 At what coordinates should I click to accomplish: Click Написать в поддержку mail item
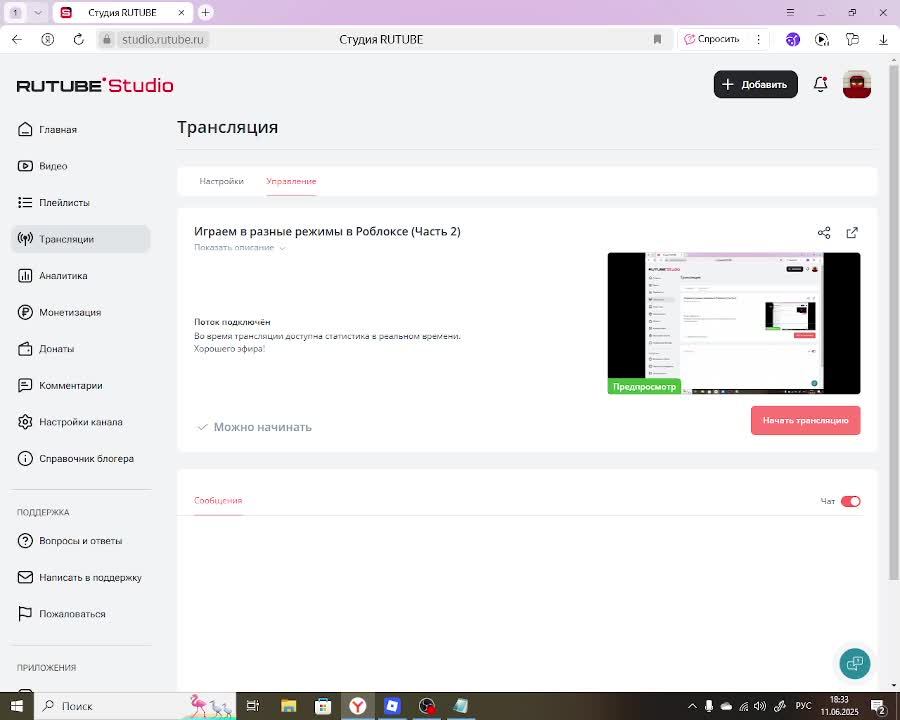(79, 578)
